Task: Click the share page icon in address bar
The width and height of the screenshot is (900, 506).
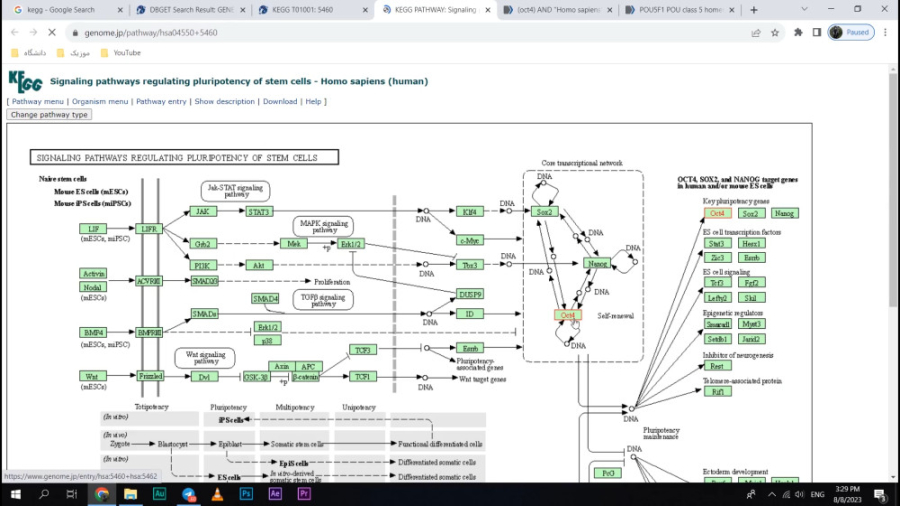Action: click(x=756, y=32)
